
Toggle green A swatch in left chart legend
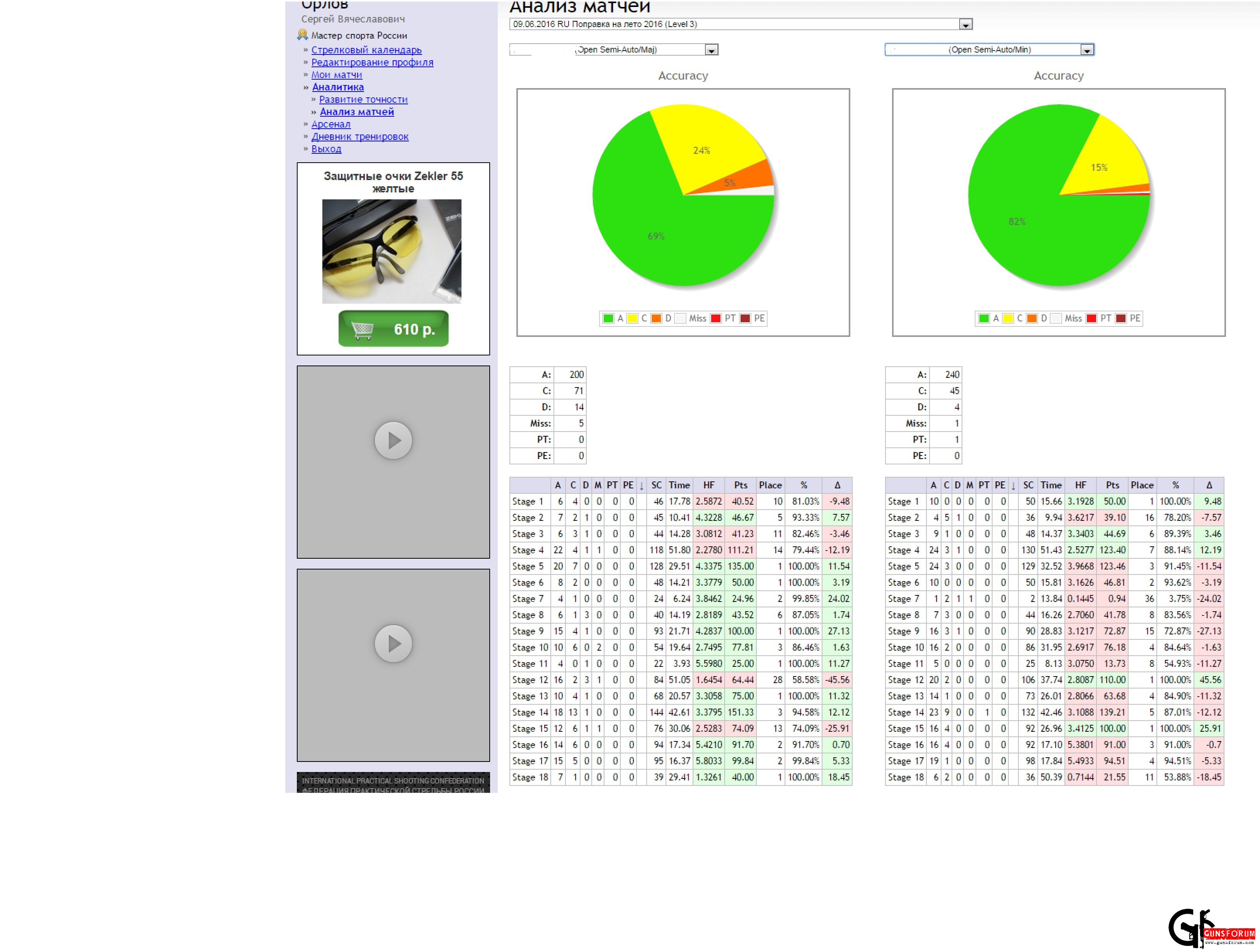(608, 318)
